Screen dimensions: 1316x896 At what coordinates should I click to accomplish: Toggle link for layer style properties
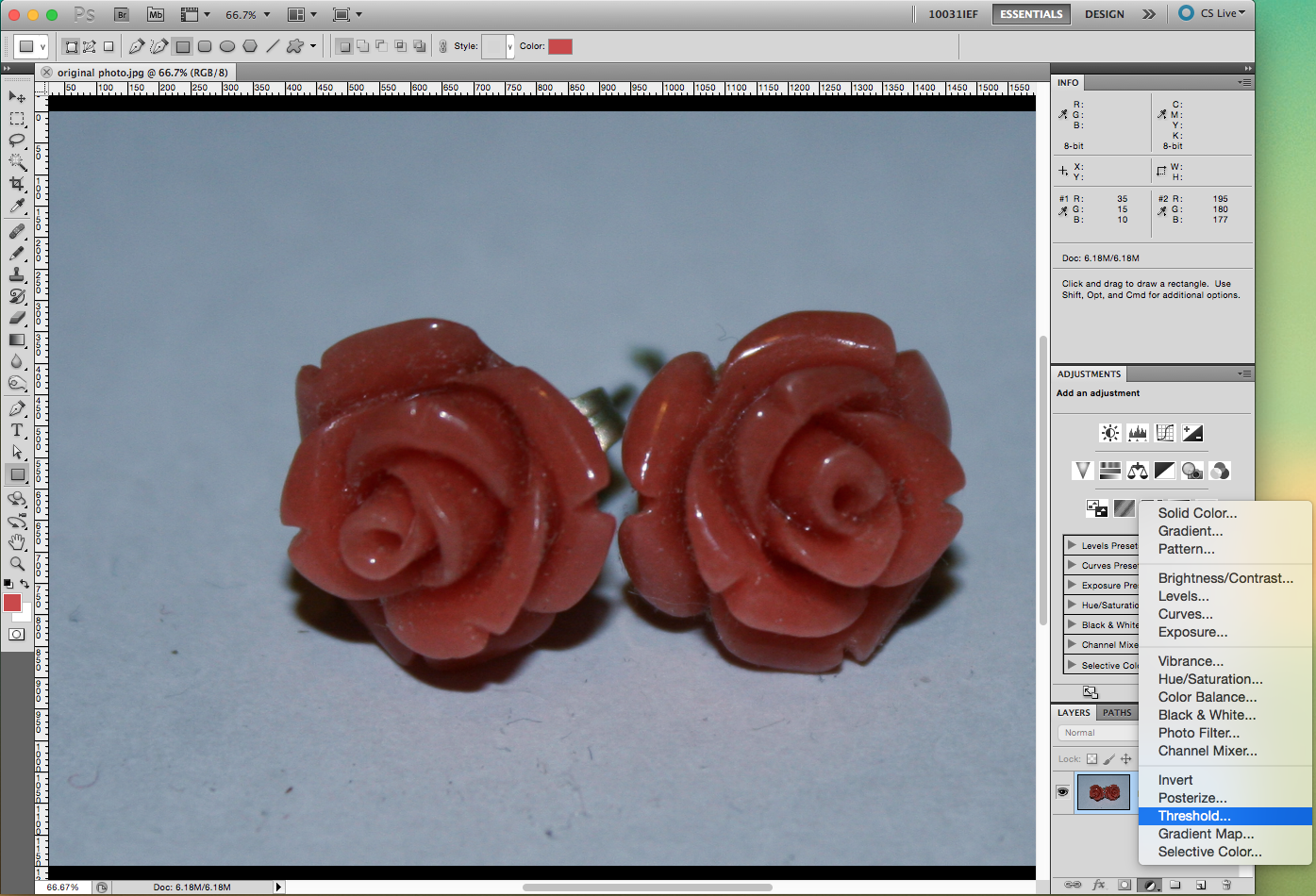(443, 46)
